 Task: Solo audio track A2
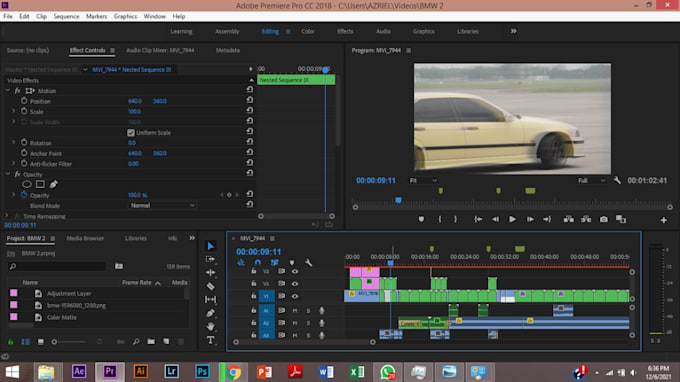pos(308,323)
